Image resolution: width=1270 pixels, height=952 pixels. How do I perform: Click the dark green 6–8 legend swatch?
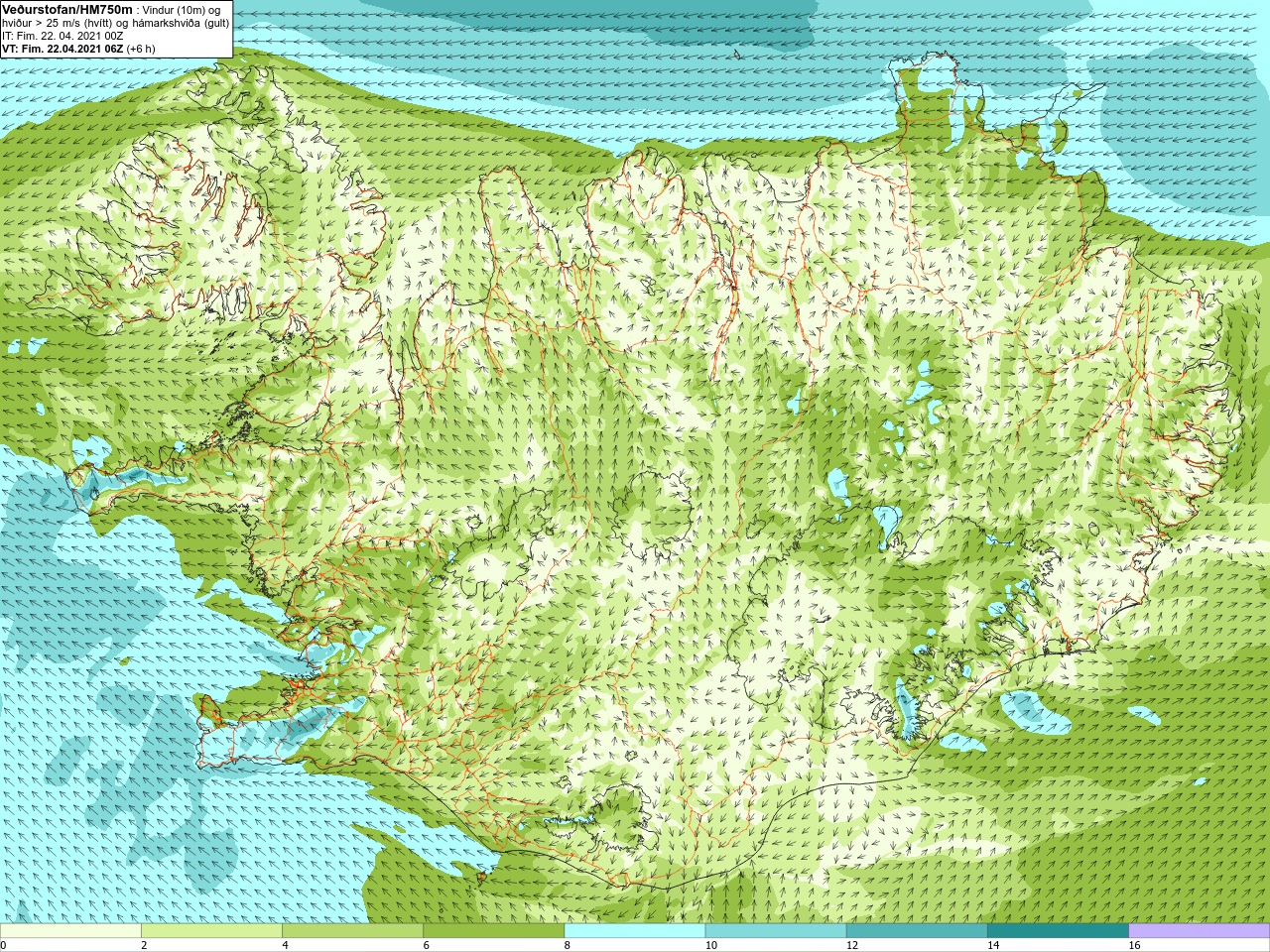tap(494, 931)
